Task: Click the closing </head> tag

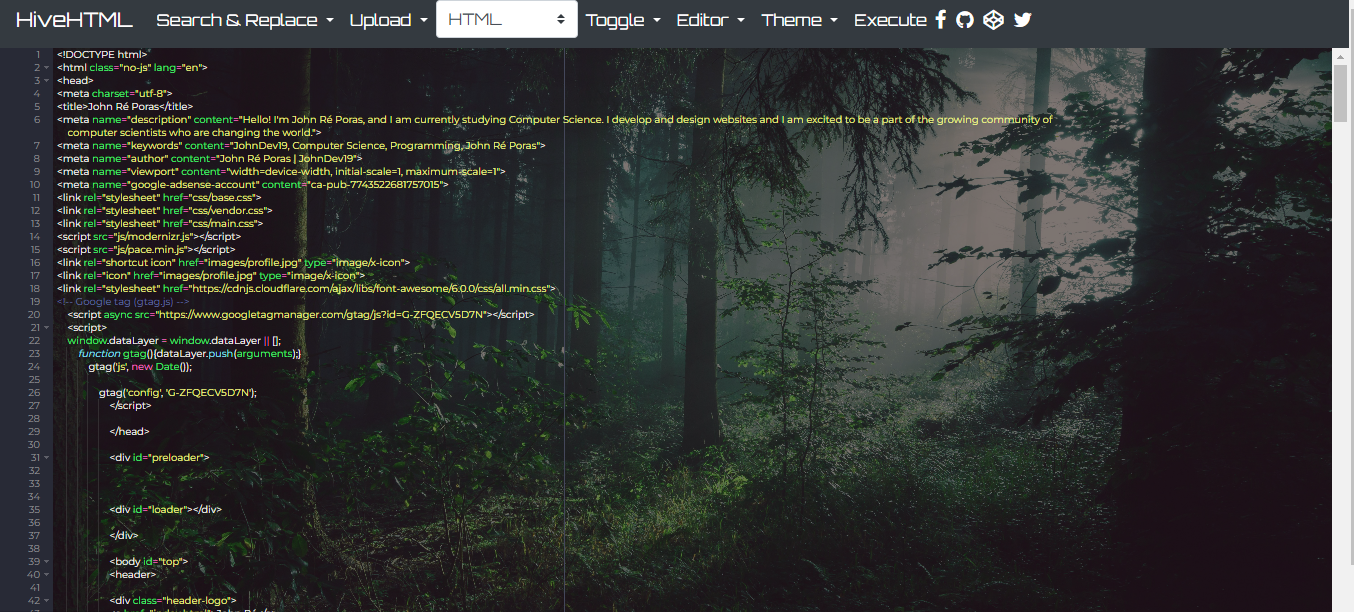Action: (129, 431)
